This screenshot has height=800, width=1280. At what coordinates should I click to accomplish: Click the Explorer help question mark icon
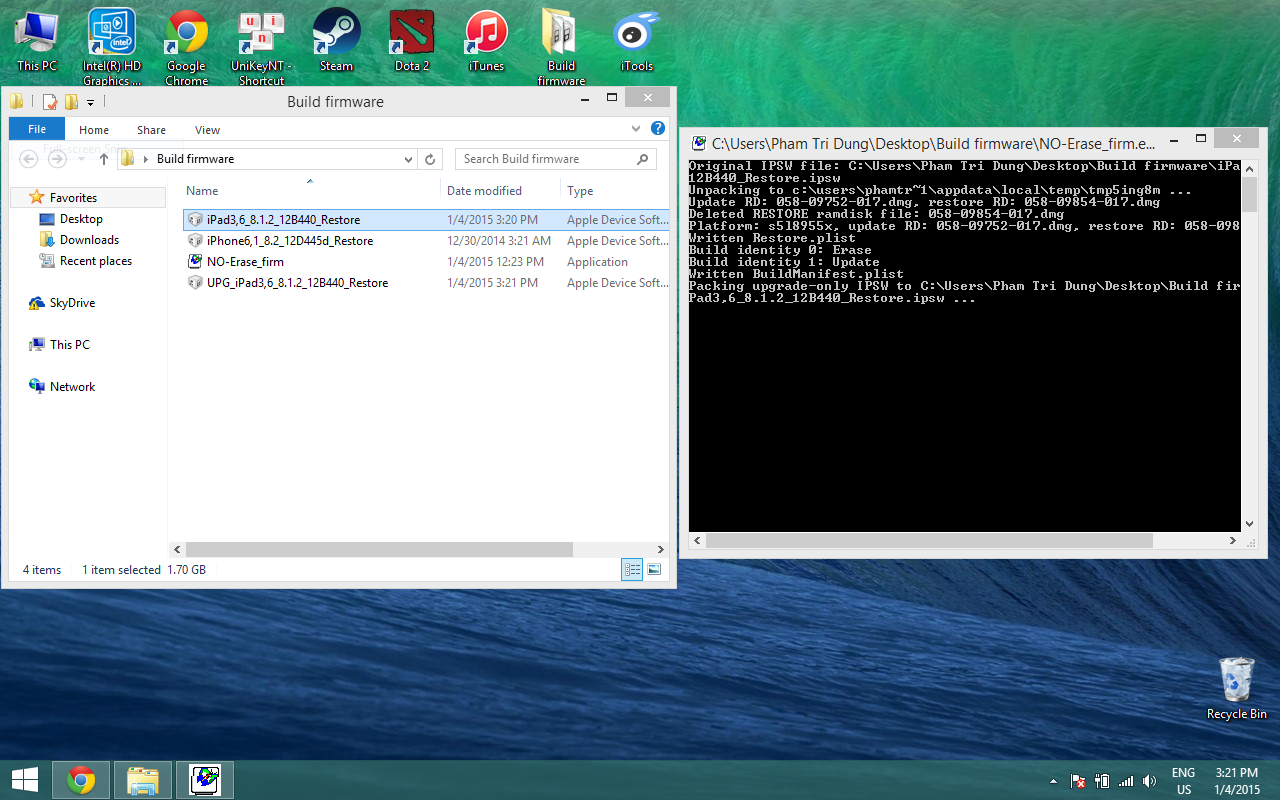658,129
